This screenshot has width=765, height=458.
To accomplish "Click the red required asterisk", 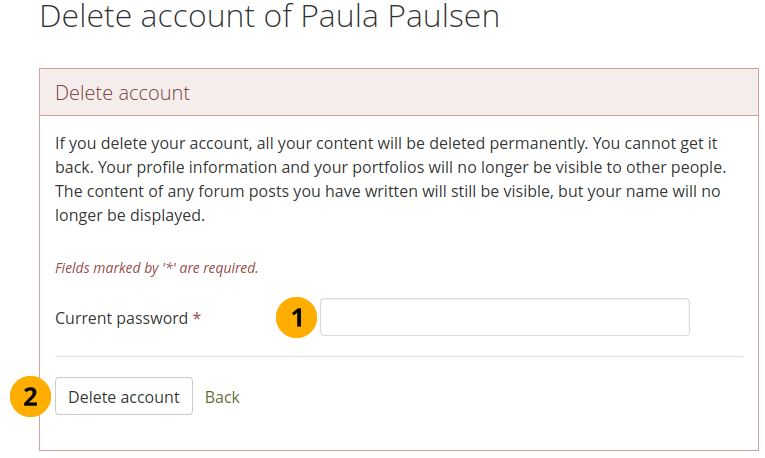I will [197, 318].
